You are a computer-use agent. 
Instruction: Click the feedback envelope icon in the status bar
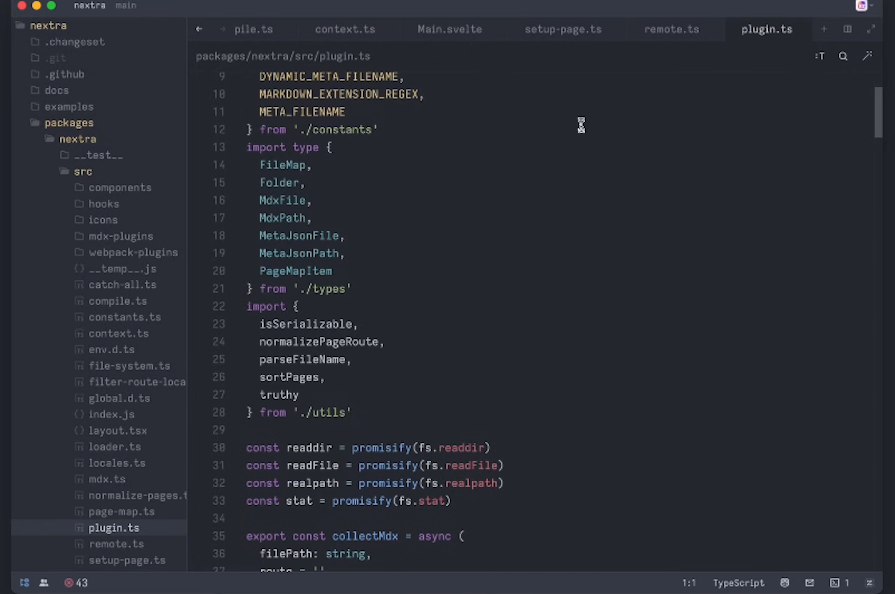coord(810,583)
